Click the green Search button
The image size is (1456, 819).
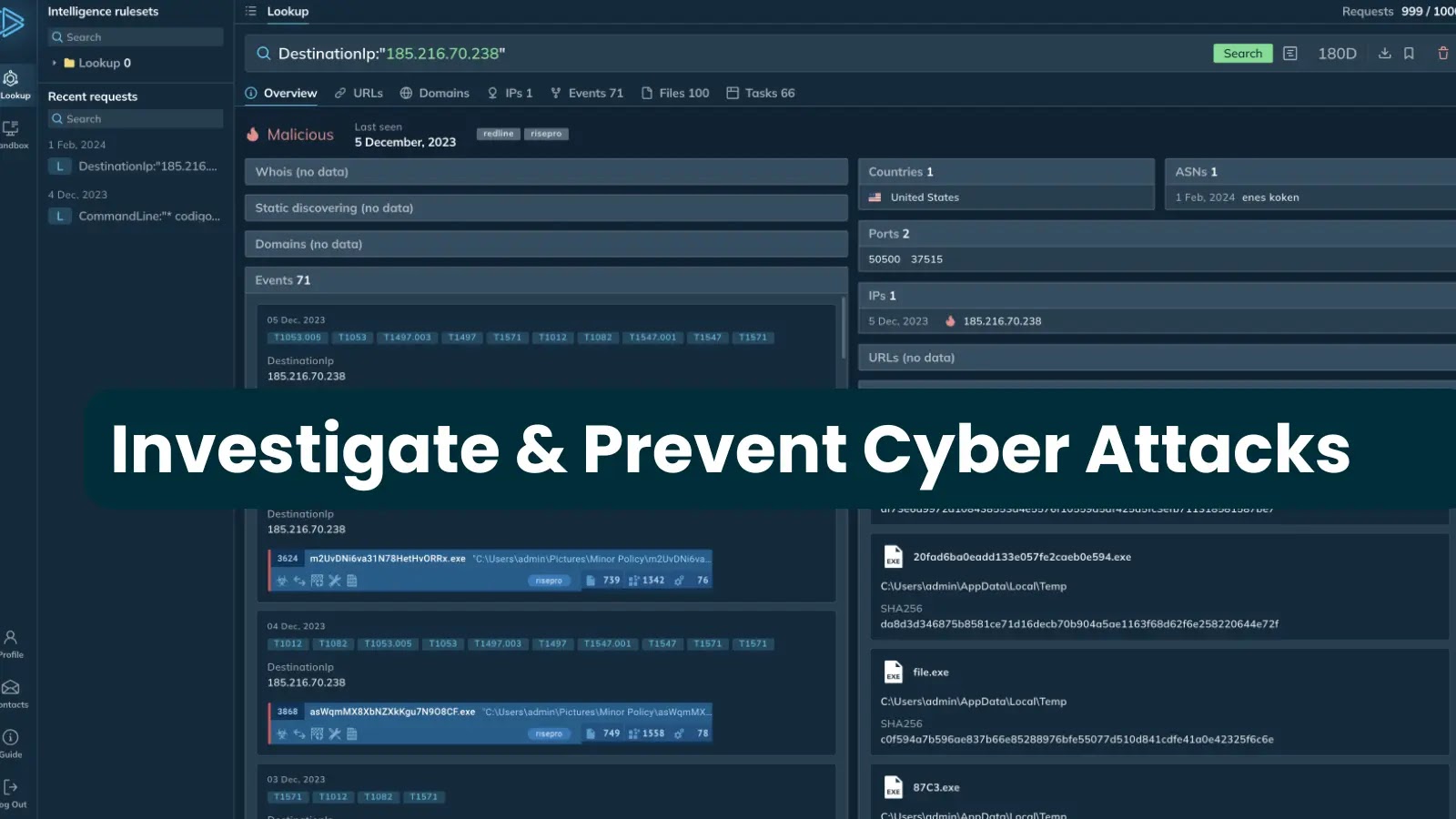click(x=1242, y=53)
